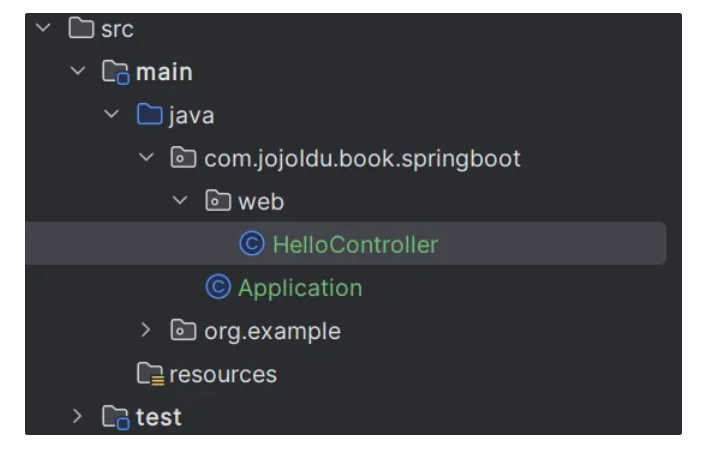Click the test module folder icon
Image resolution: width=715 pixels, height=454 pixels.
pyautogui.click(x=116, y=417)
